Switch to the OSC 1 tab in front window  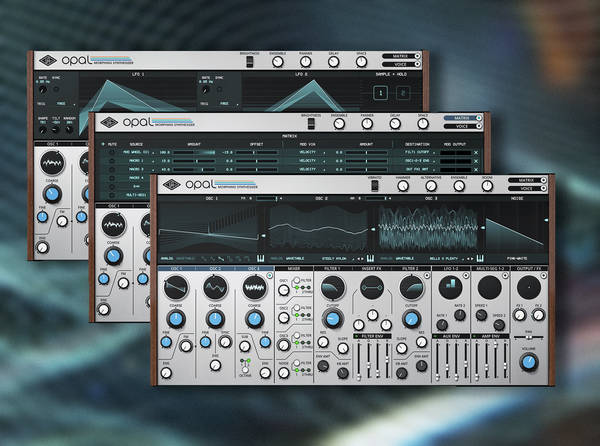coord(176,269)
